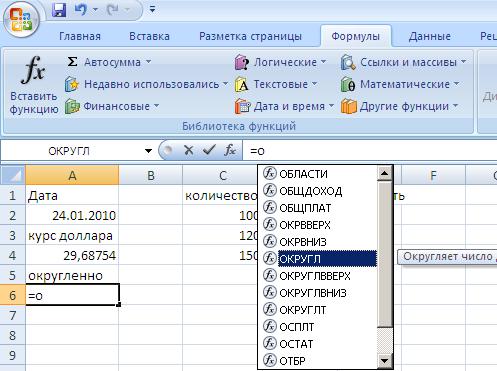
Task: Select ОБЩПЛАТ from autocomplete list
Action: point(320,208)
